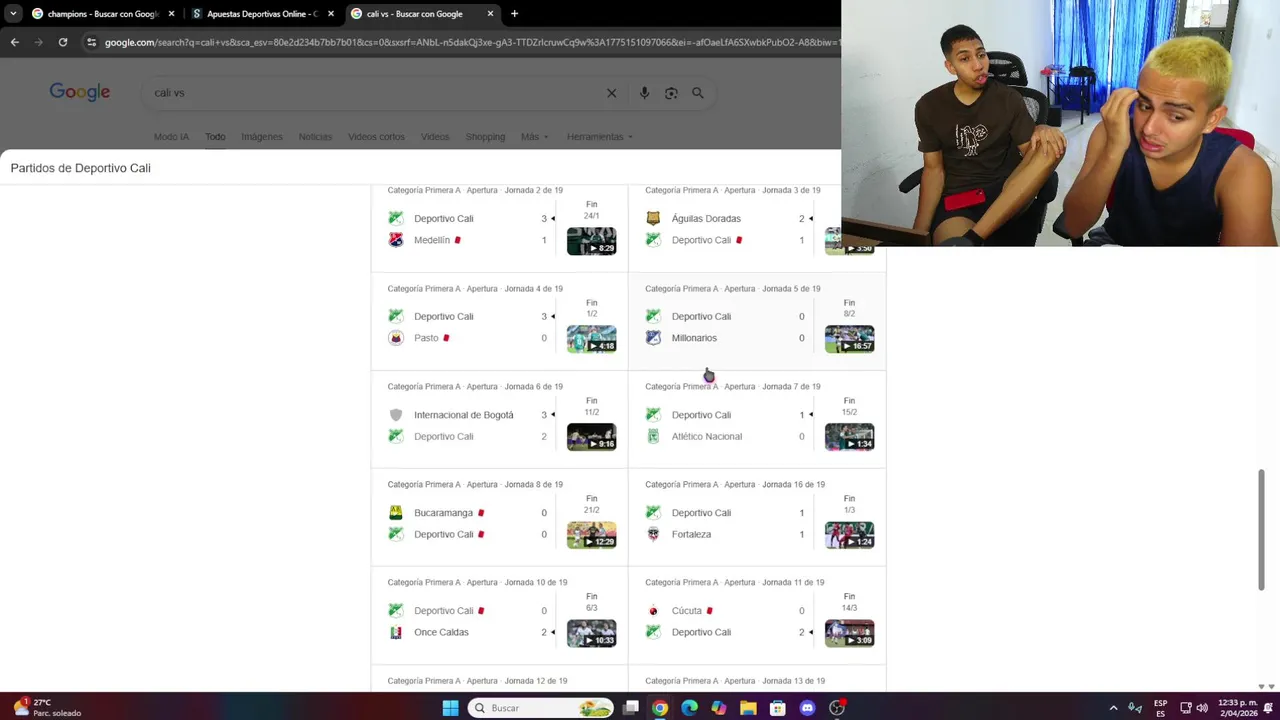Show hidden system tray icons
Viewport: 1280px width, 720px height.
pos(1113,708)
